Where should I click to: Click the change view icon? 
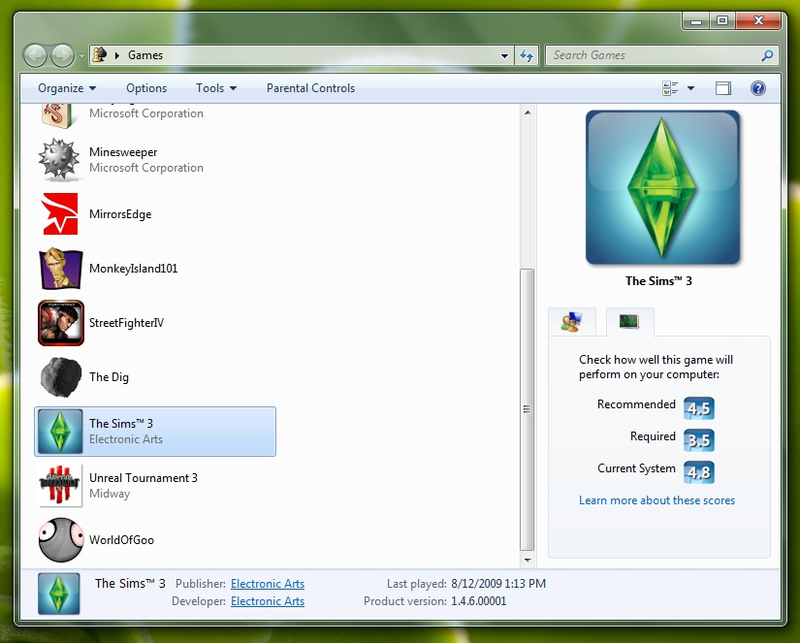(x=670, y=88)
